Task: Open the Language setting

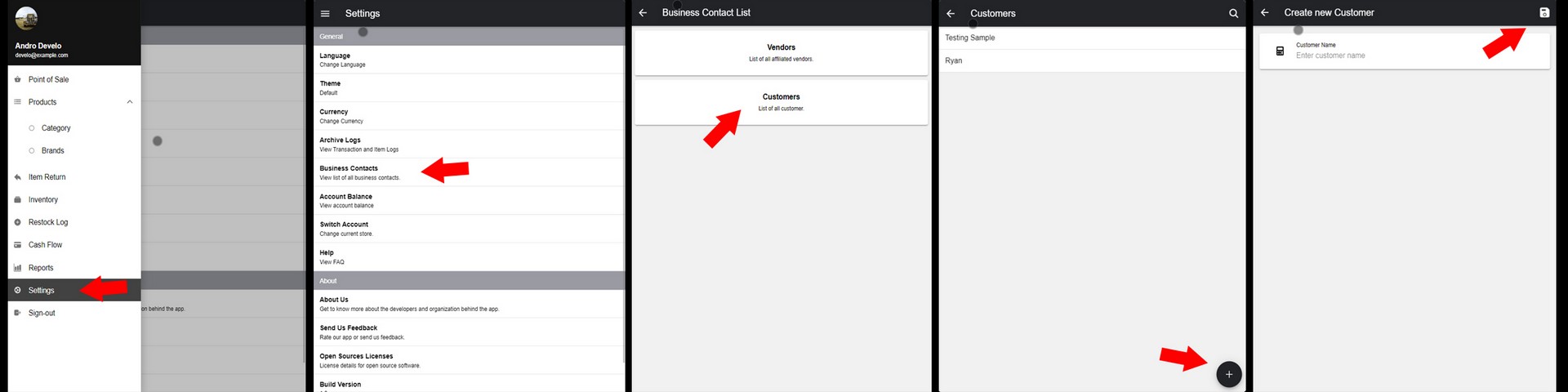Action: (x=469, y=60)
